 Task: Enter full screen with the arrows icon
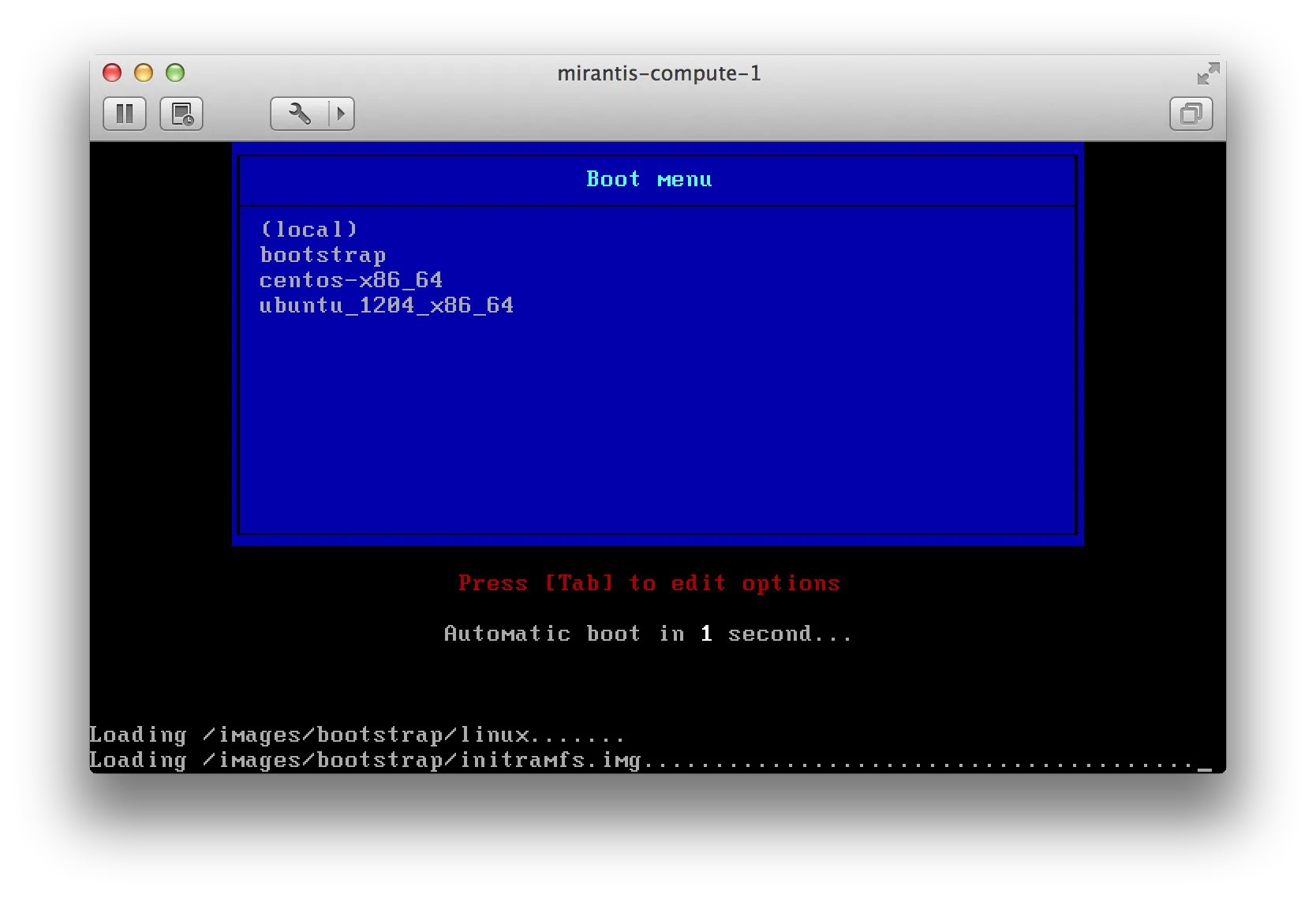click(x=1208, y=73)
